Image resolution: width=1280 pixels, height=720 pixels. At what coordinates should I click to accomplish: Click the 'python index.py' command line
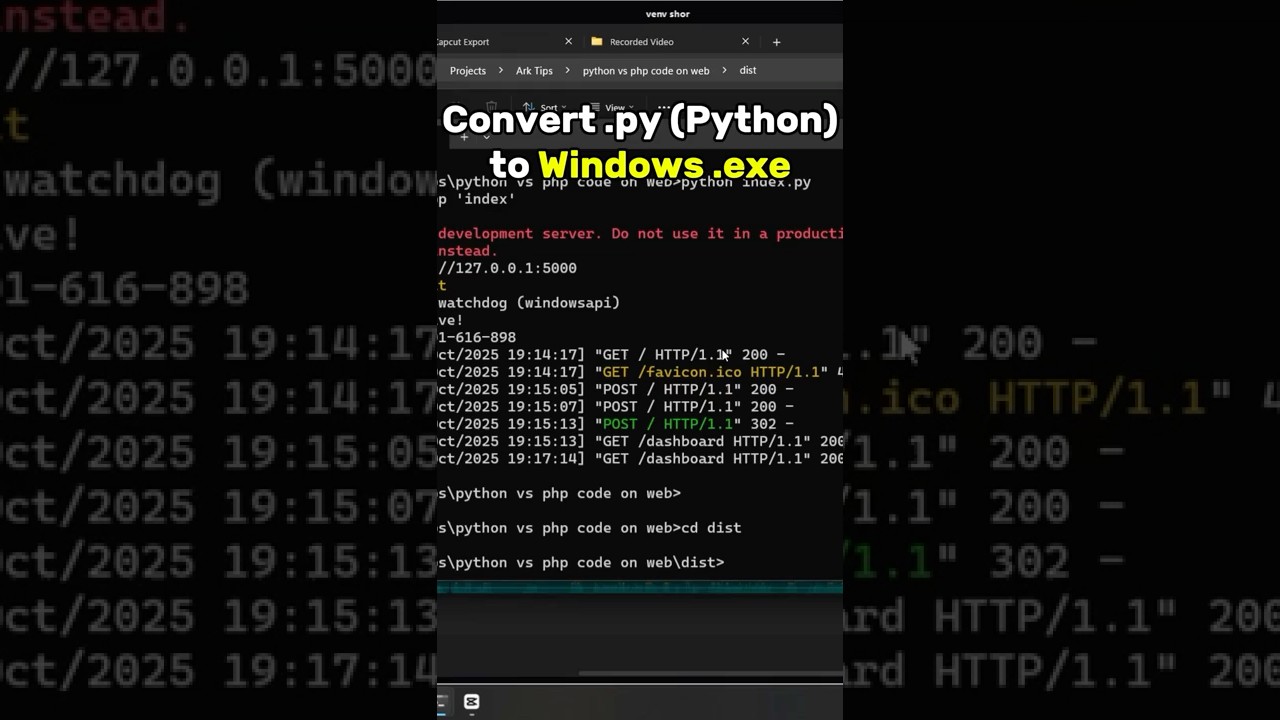click(624, 182)
